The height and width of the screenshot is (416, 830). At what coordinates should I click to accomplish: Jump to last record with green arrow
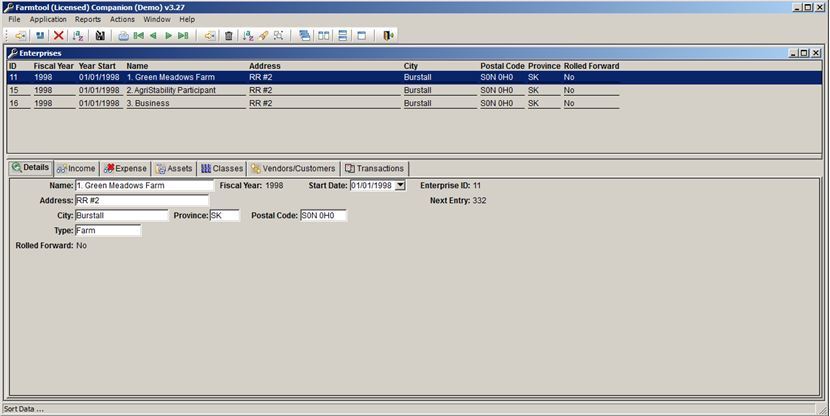point(183,35)
